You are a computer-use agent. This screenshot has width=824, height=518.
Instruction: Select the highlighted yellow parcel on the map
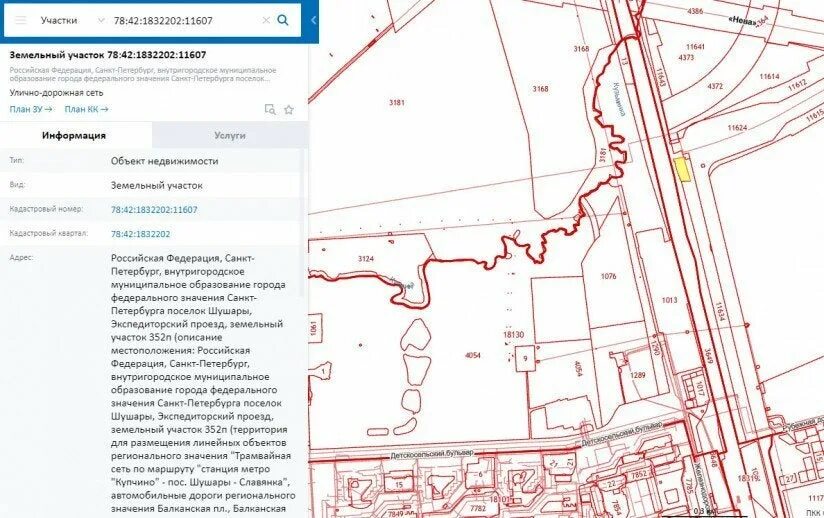click(x=682, y=169)
